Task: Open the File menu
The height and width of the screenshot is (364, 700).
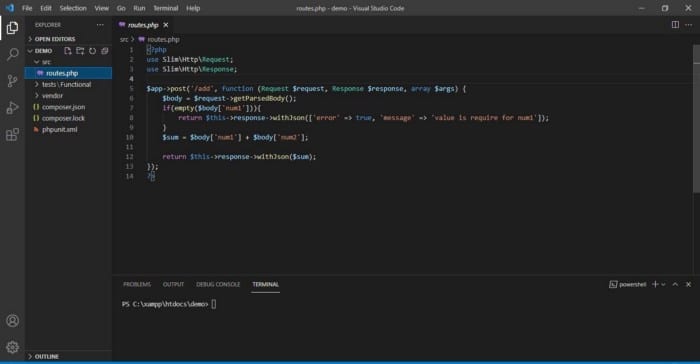Action: 27,8
